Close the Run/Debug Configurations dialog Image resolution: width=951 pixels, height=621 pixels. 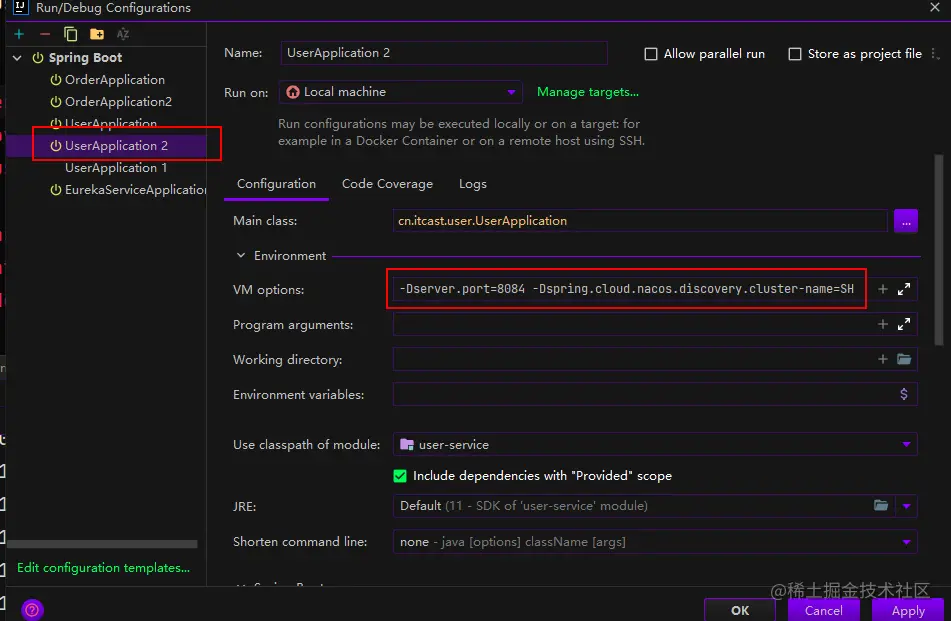[x=935, y=7]
